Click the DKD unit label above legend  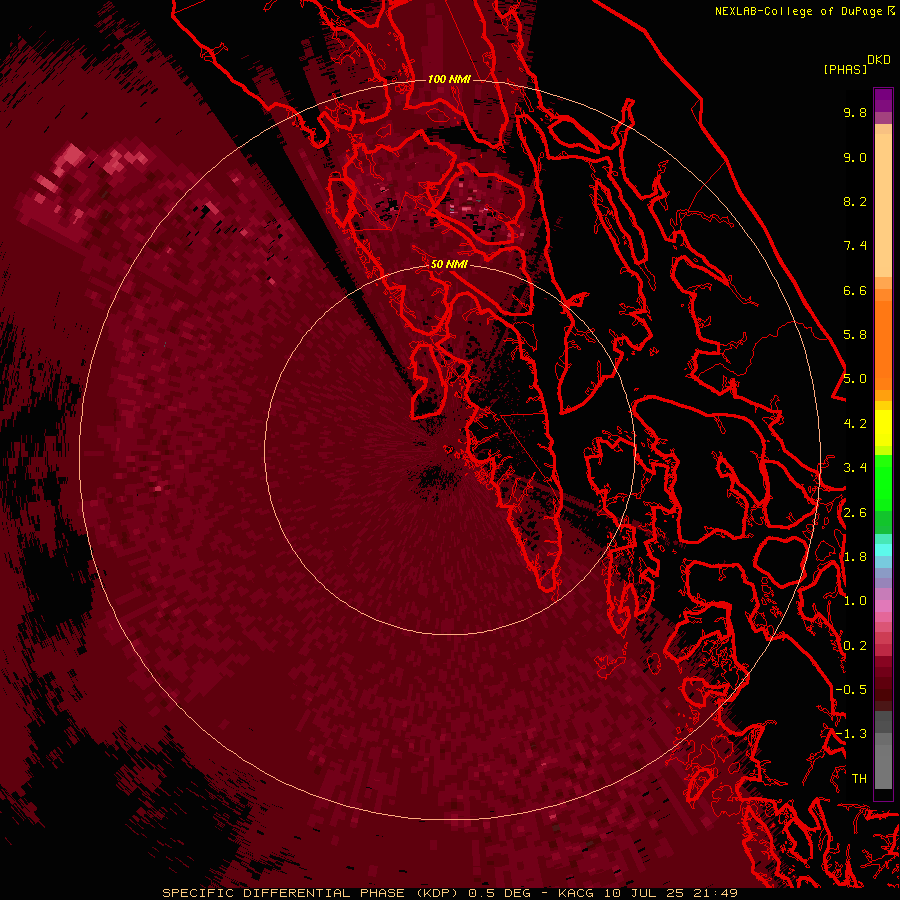click(878, 60)
